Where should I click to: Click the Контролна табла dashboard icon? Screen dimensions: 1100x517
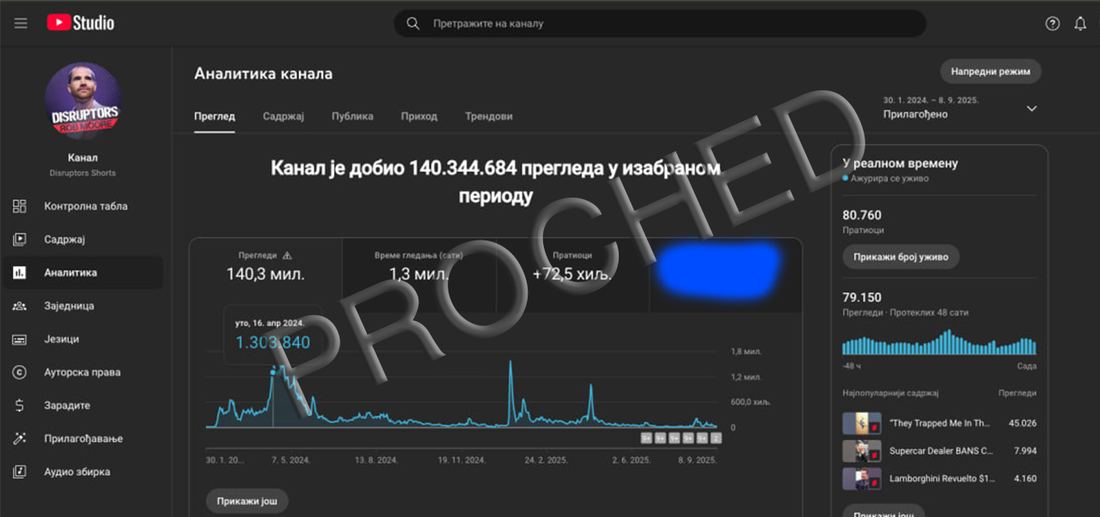(x=20, y=206)
